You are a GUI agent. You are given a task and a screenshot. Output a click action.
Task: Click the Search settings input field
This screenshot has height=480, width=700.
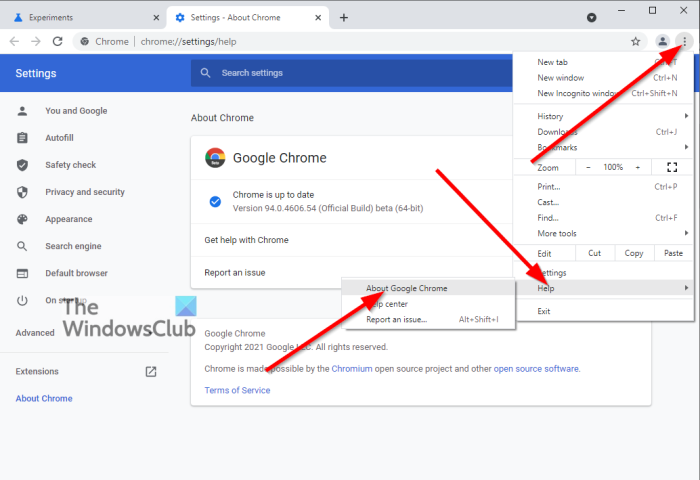tap(350, 73)
